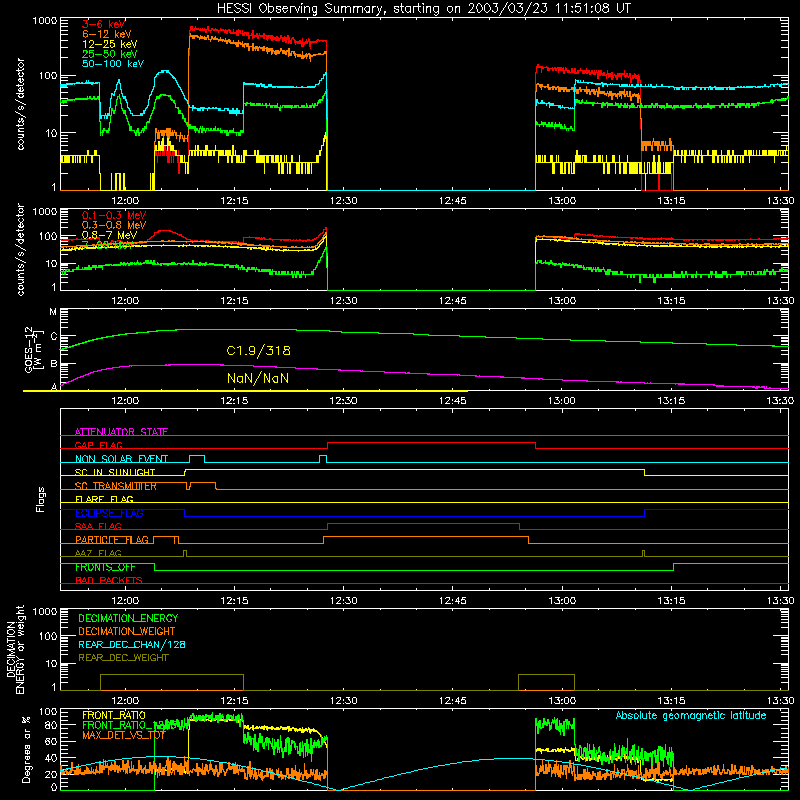800x800 pixels.
Task: Click the NaN/NaN GOES annotation
Action: click(x=258, y=378)
